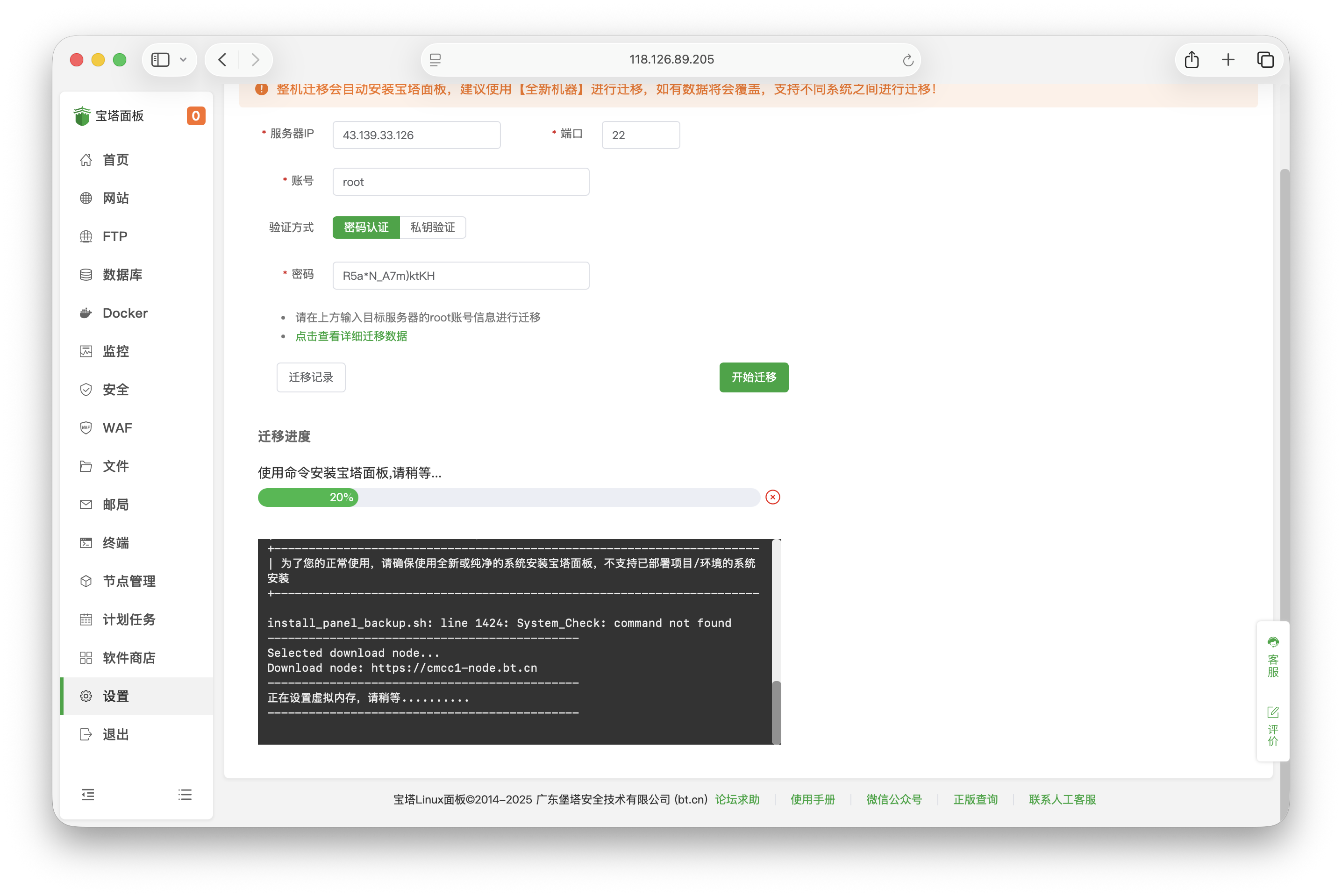1342x896 pixels.
Task: Open the list view icon below the sidebar
Action: click(185, 794)
